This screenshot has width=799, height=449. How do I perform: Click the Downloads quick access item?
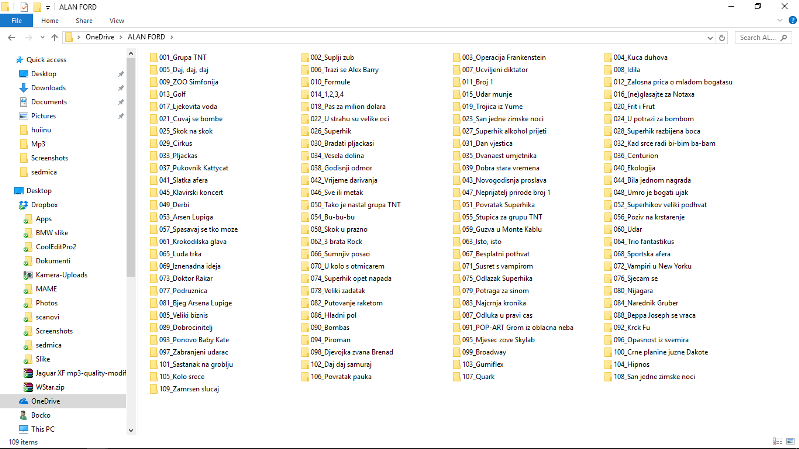pyautogui.click(x=48, y=87)
